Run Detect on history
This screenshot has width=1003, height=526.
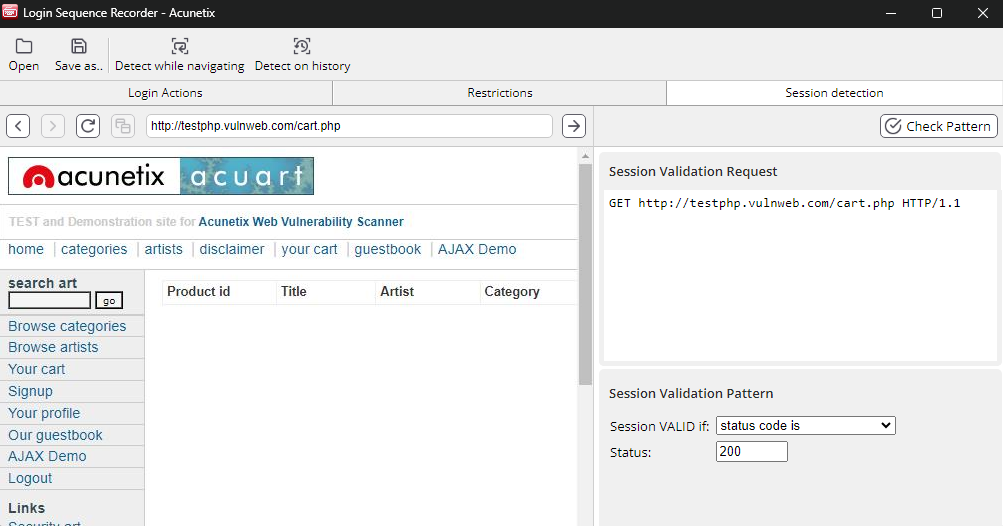point(303,55)
